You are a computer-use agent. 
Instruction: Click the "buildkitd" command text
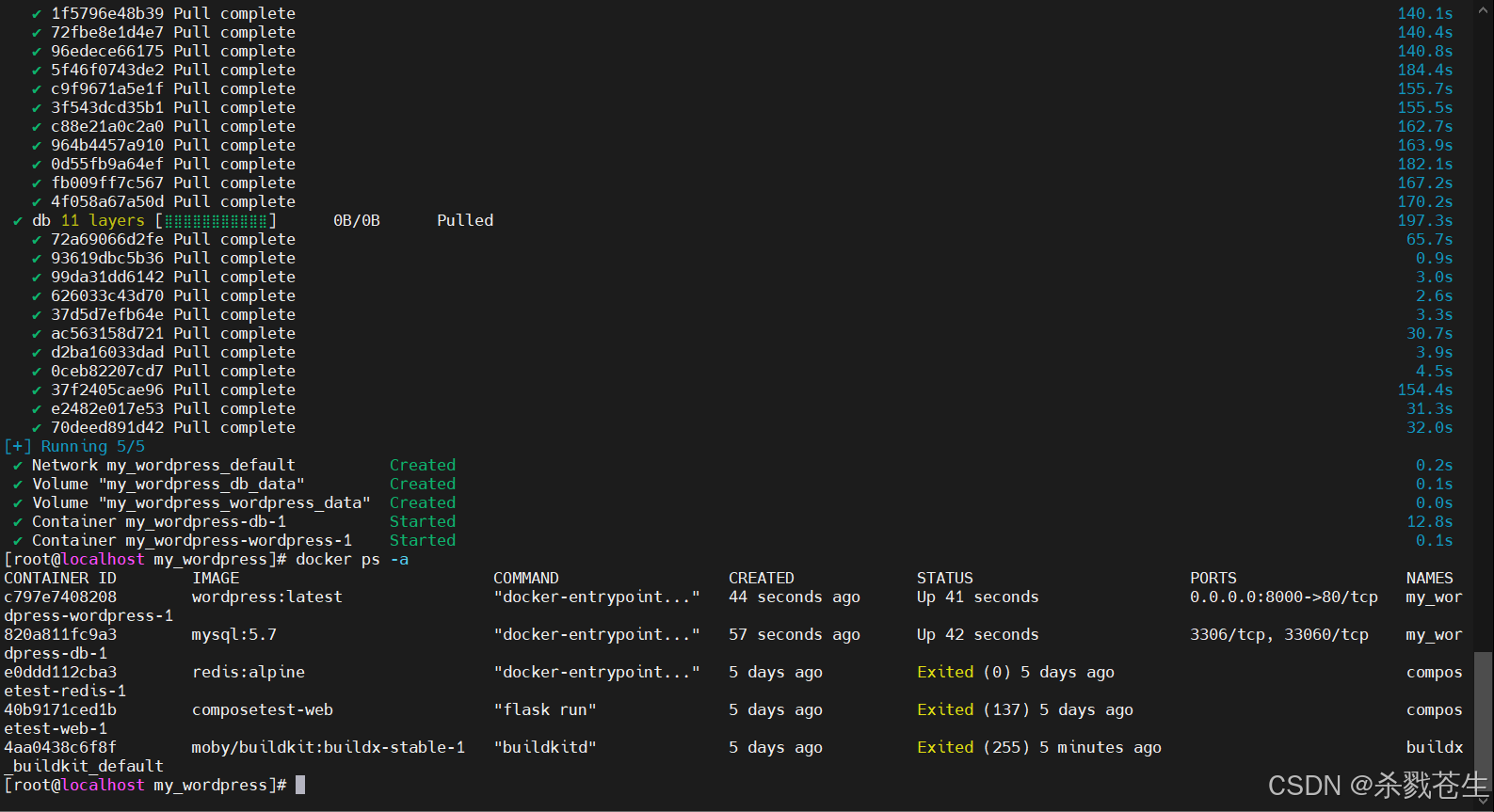coord(545,747)
